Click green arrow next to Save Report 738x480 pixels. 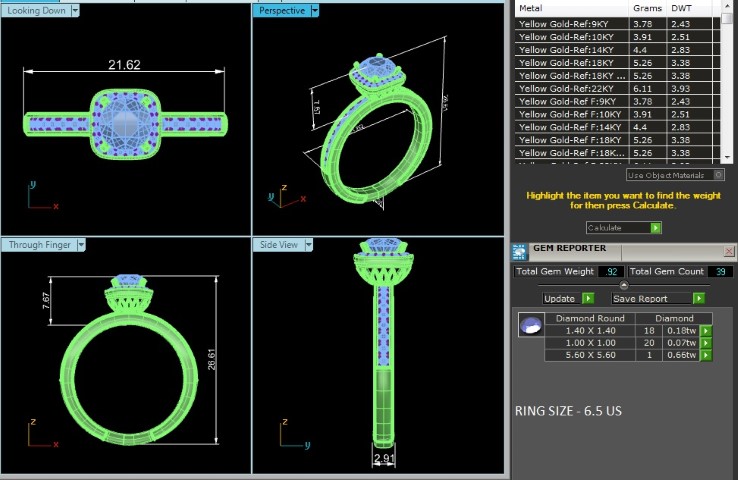click(698, 298)
